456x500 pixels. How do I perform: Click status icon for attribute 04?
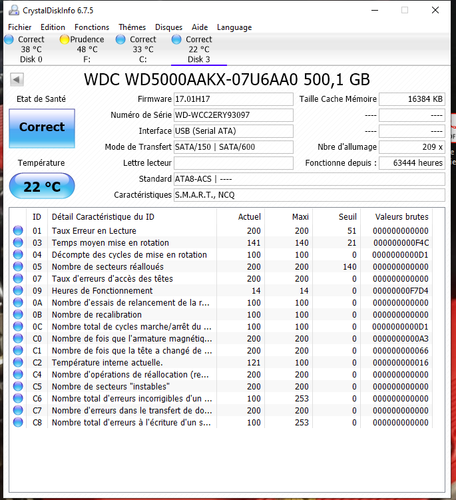(18, 254)
